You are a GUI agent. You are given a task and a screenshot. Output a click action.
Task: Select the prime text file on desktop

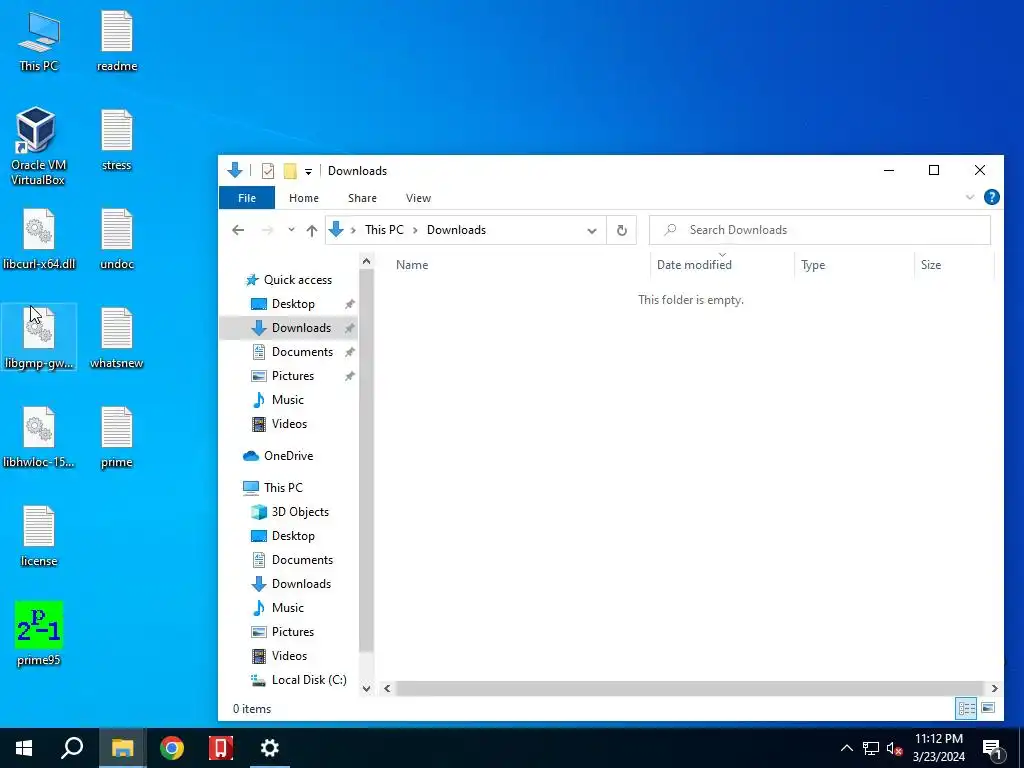point(117,437)
